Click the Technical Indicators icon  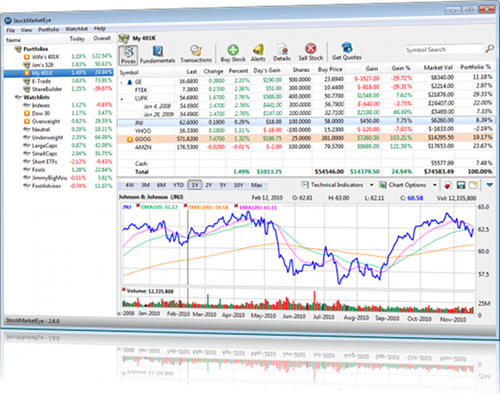305,185
